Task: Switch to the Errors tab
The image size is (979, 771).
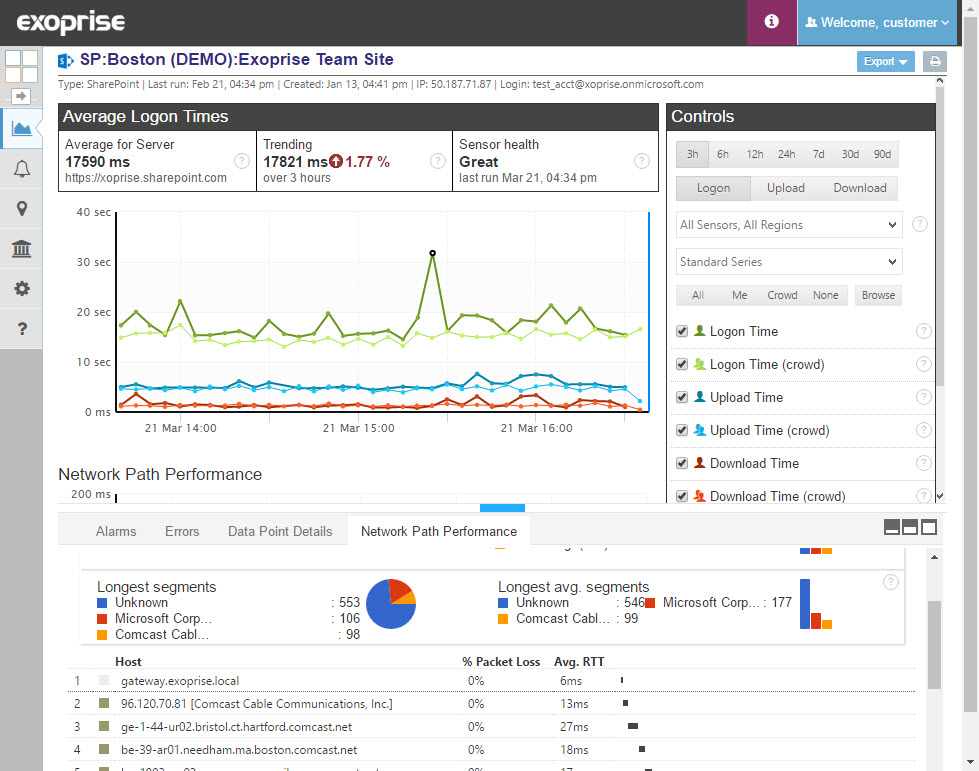Action: [x=182, y=531]
